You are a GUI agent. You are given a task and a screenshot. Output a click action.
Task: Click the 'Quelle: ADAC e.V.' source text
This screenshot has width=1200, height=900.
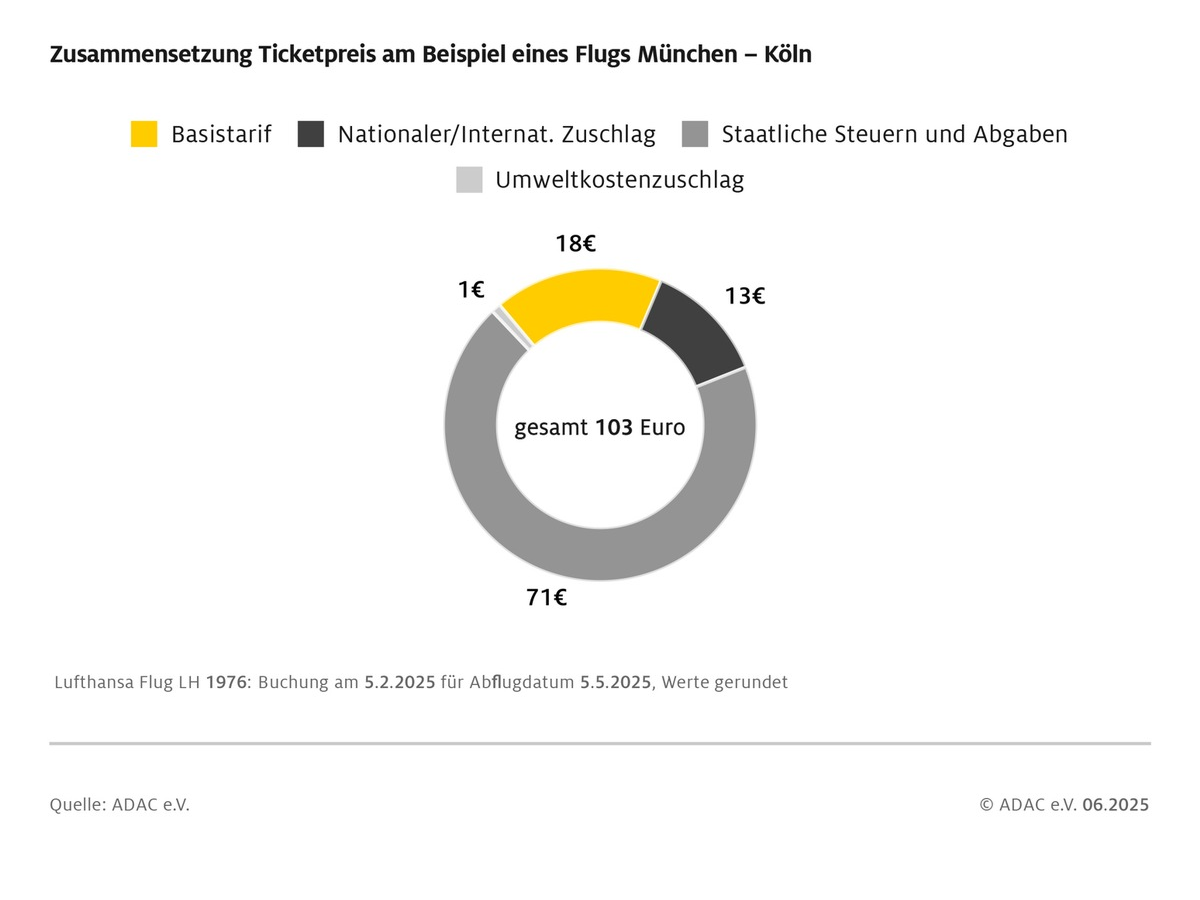tap(119, 805)
